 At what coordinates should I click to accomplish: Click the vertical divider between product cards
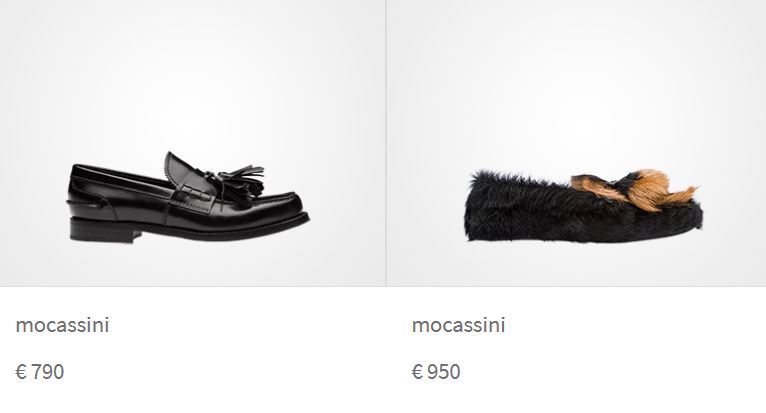386,143
